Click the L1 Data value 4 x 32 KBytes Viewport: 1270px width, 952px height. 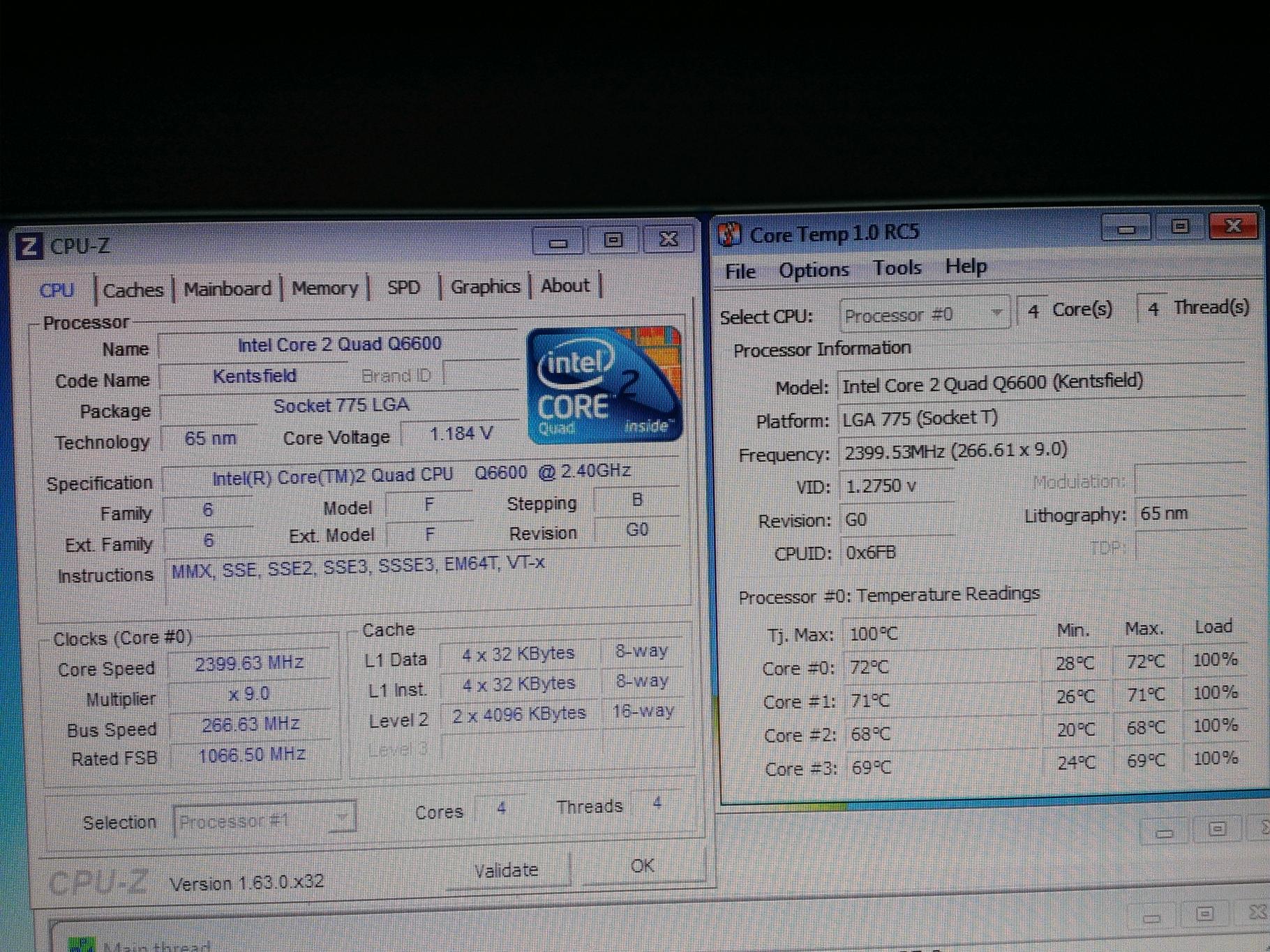click(518, 654)
